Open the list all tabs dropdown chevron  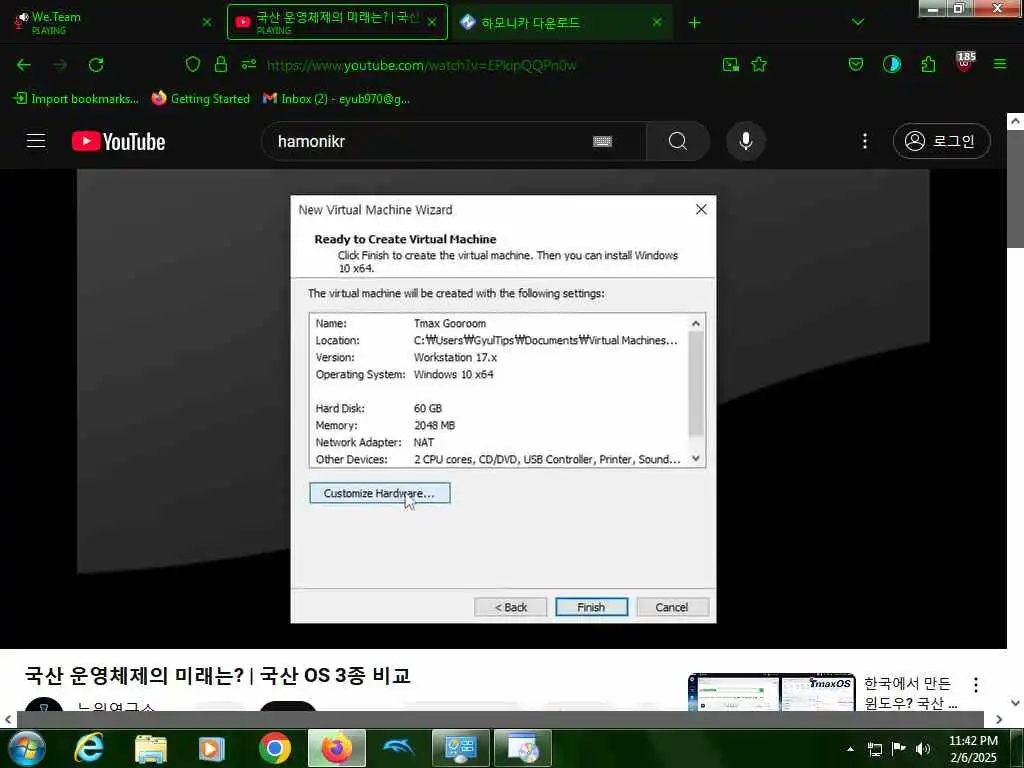tap(858, 22)
